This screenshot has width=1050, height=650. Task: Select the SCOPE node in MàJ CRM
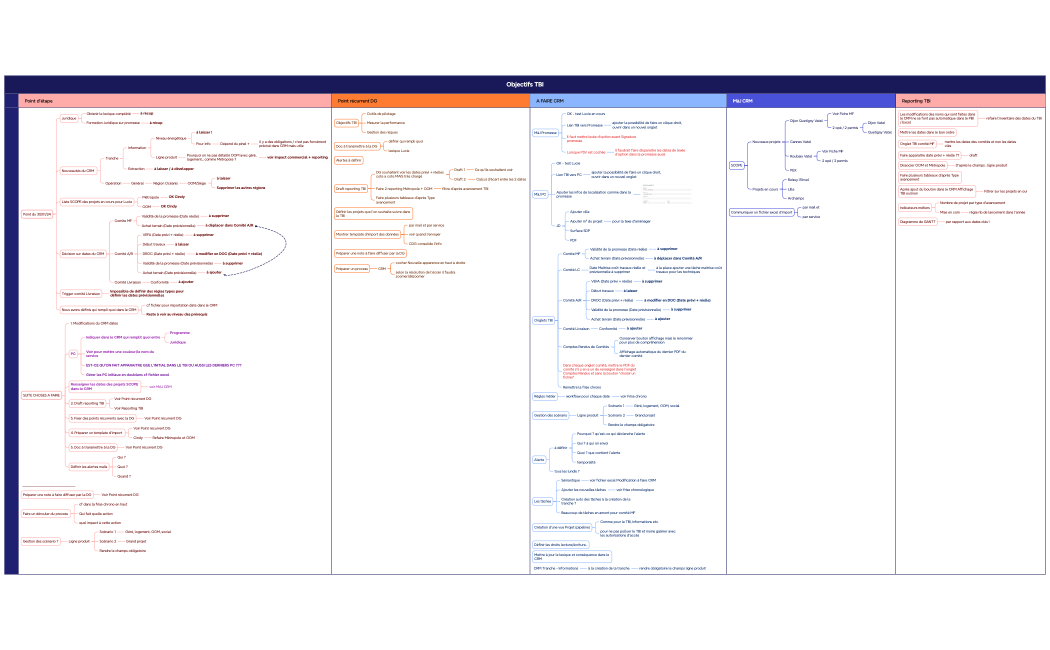(736, 165)
